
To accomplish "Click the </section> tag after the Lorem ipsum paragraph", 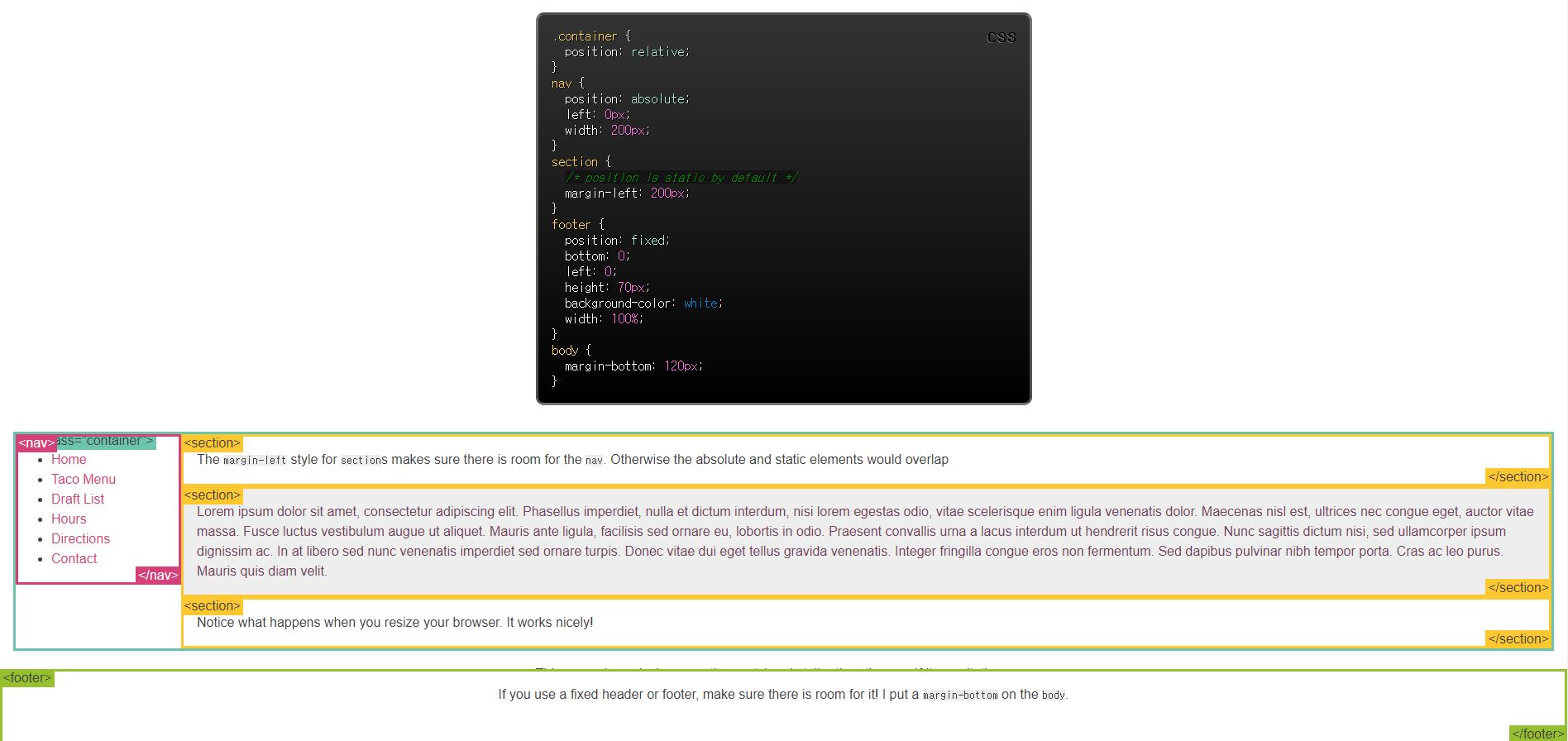I will point(1518,588).
